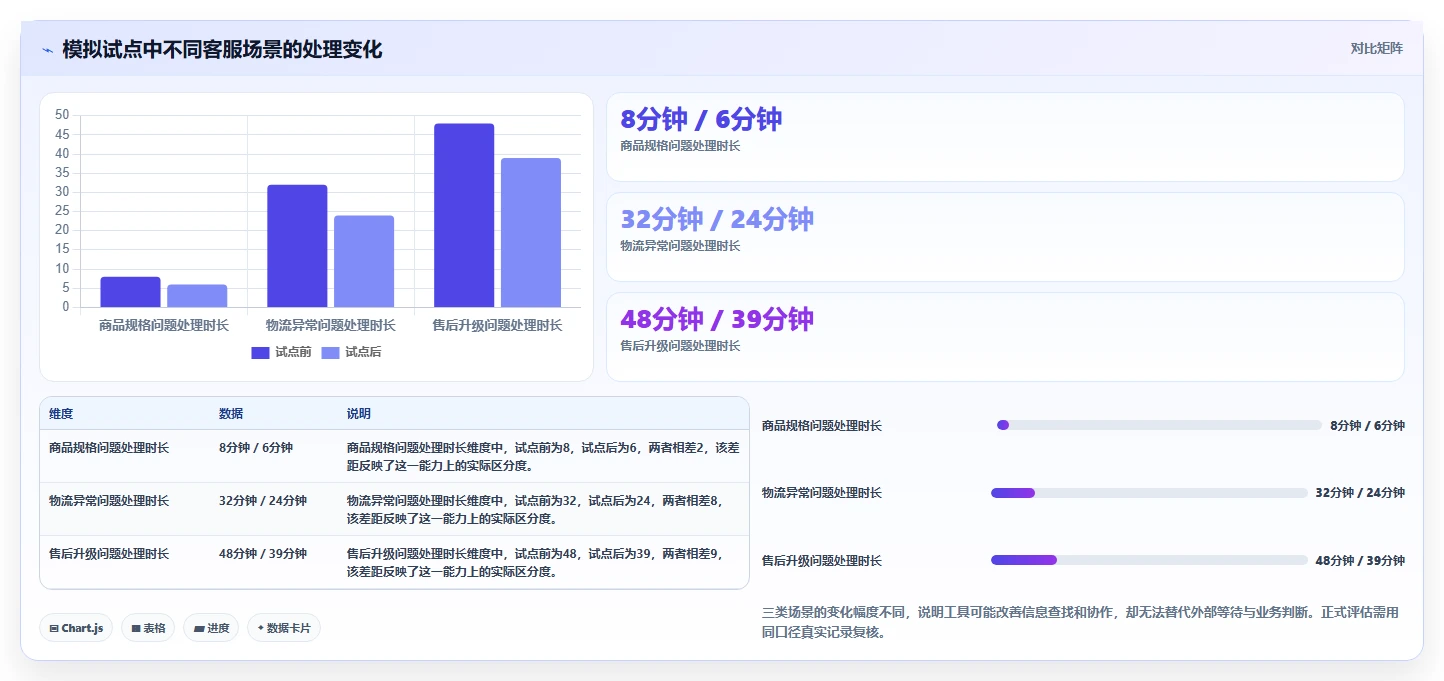The image size is (1444, 681).
Task: Toggle the 试点前 legend swatch
Action: [260, 352]
